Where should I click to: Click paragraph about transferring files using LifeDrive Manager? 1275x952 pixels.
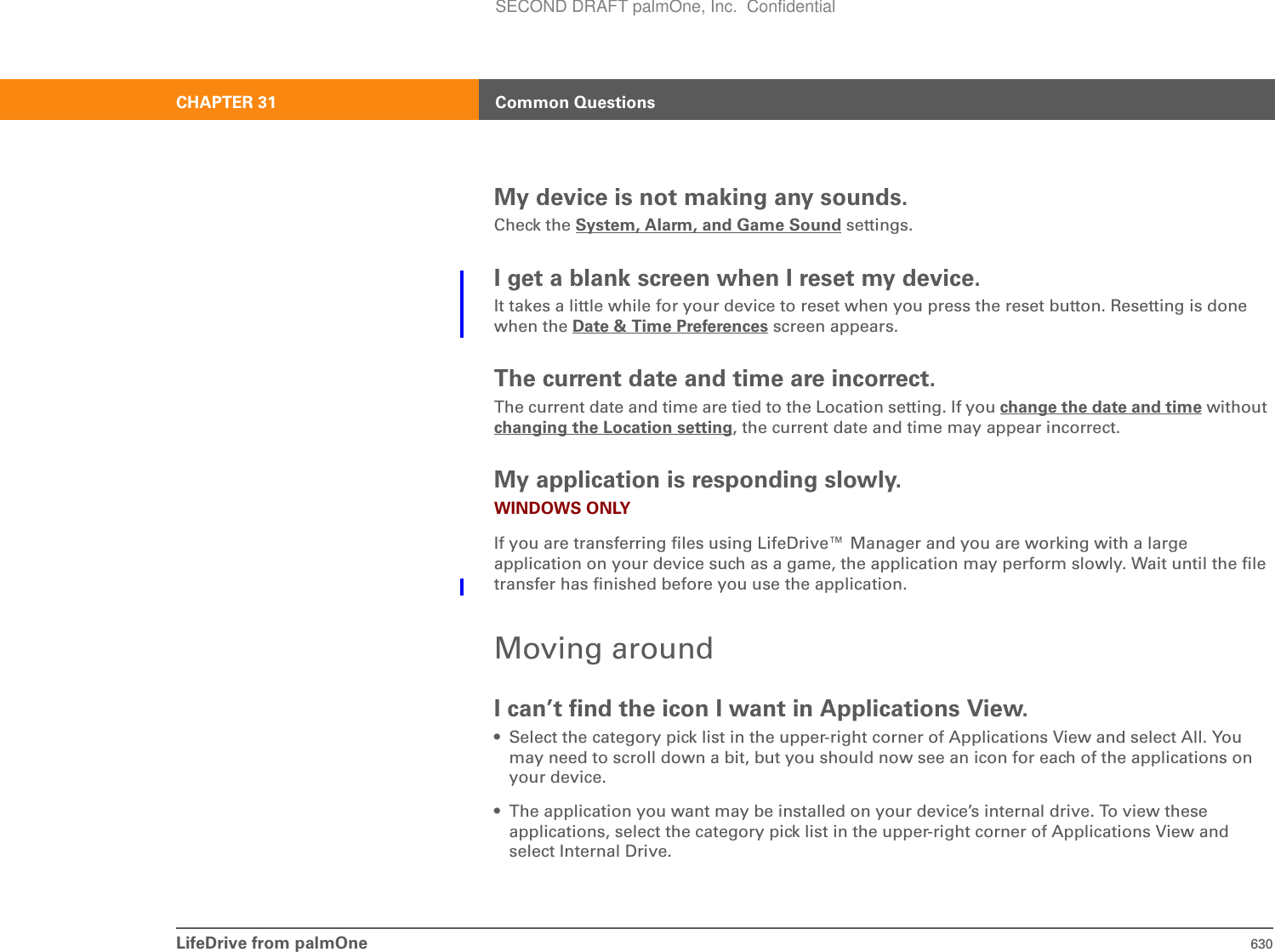click(x=879, y=564)
